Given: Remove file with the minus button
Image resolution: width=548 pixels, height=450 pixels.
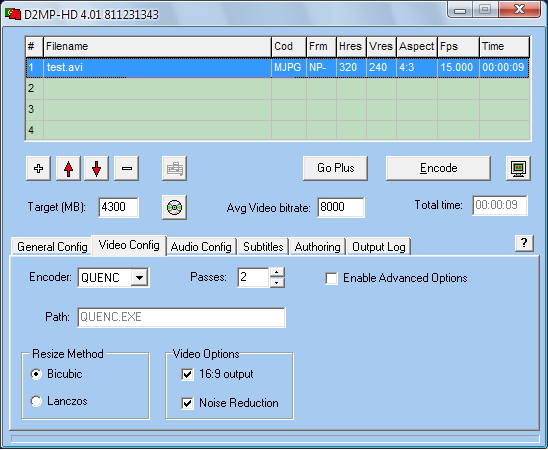Looking at the screenshot, I should coord(127,168).
